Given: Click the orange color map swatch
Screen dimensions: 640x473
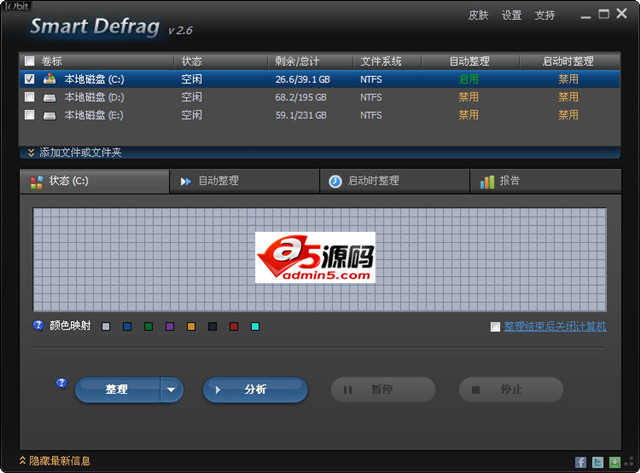Looking at the screenshot, I should coord(191,326).
